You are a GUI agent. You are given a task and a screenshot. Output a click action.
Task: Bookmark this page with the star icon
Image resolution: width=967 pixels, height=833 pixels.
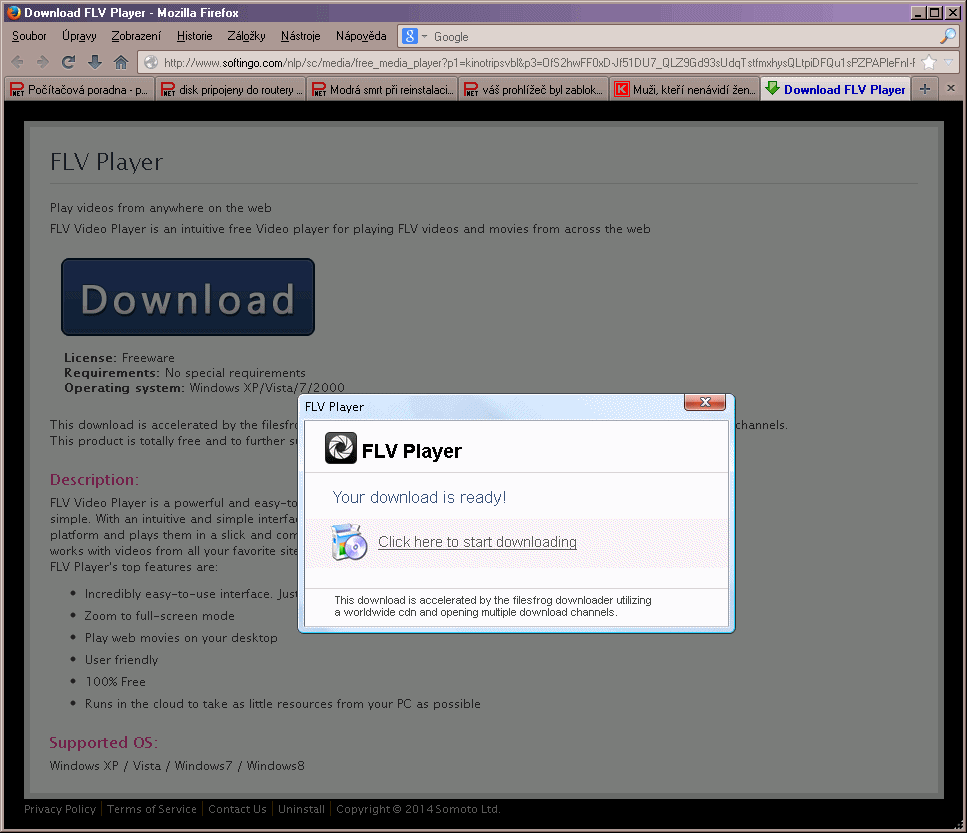point(929,62)
